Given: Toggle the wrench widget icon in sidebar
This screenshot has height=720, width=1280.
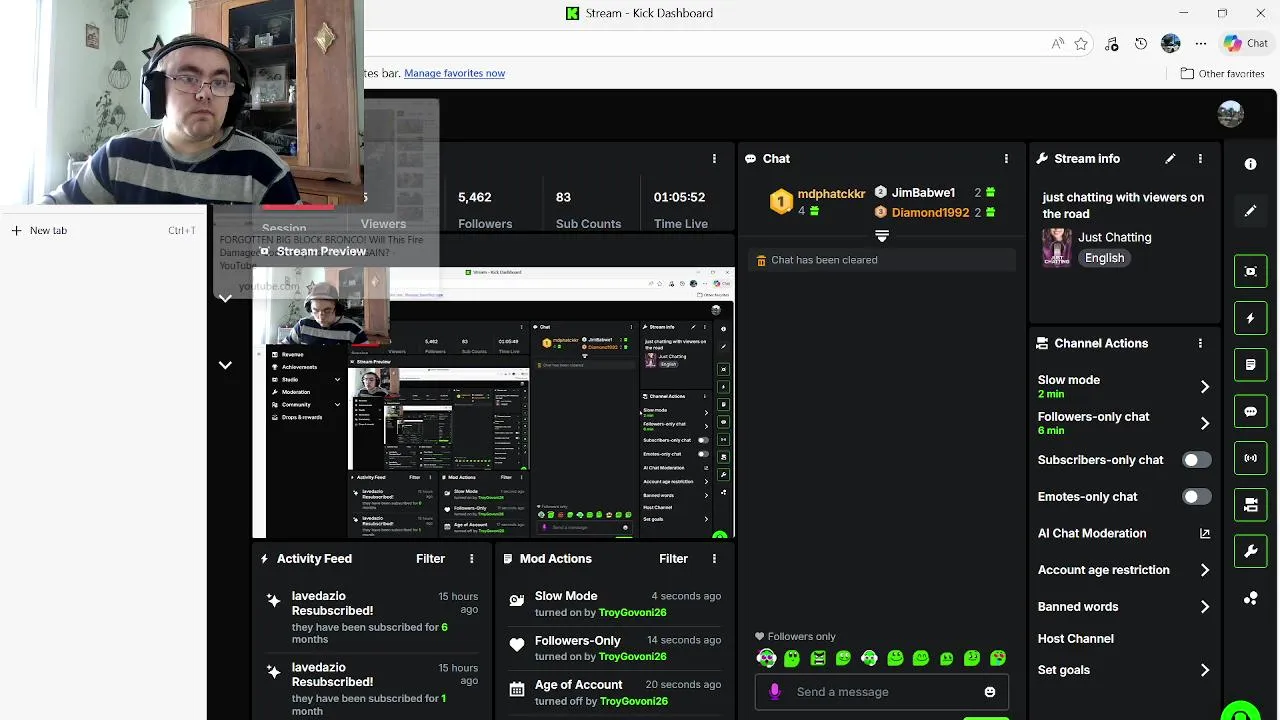Looking at the screenshot, I should pyautogui.click(x=1250, y=552).
